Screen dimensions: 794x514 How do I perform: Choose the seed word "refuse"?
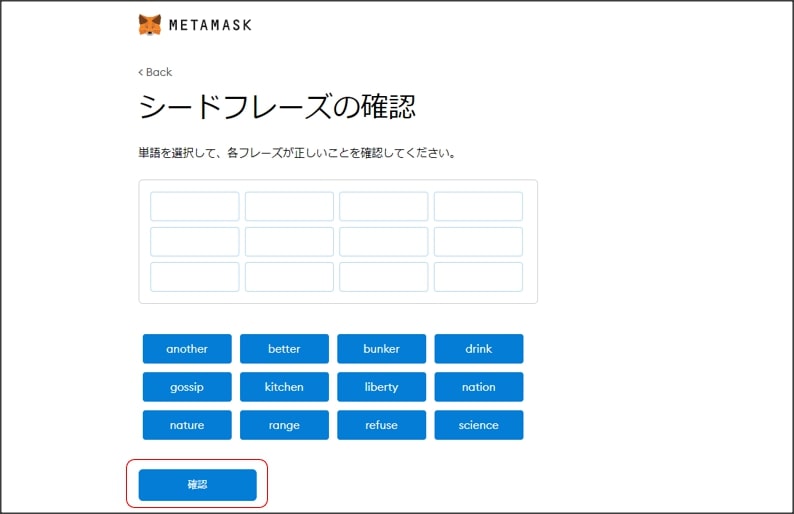(x=381, y=425)
